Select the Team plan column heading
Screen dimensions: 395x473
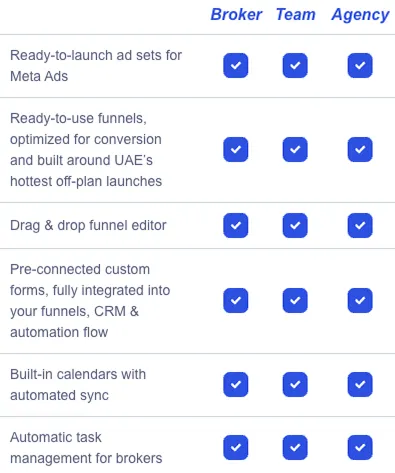click(x=296, y=15)
